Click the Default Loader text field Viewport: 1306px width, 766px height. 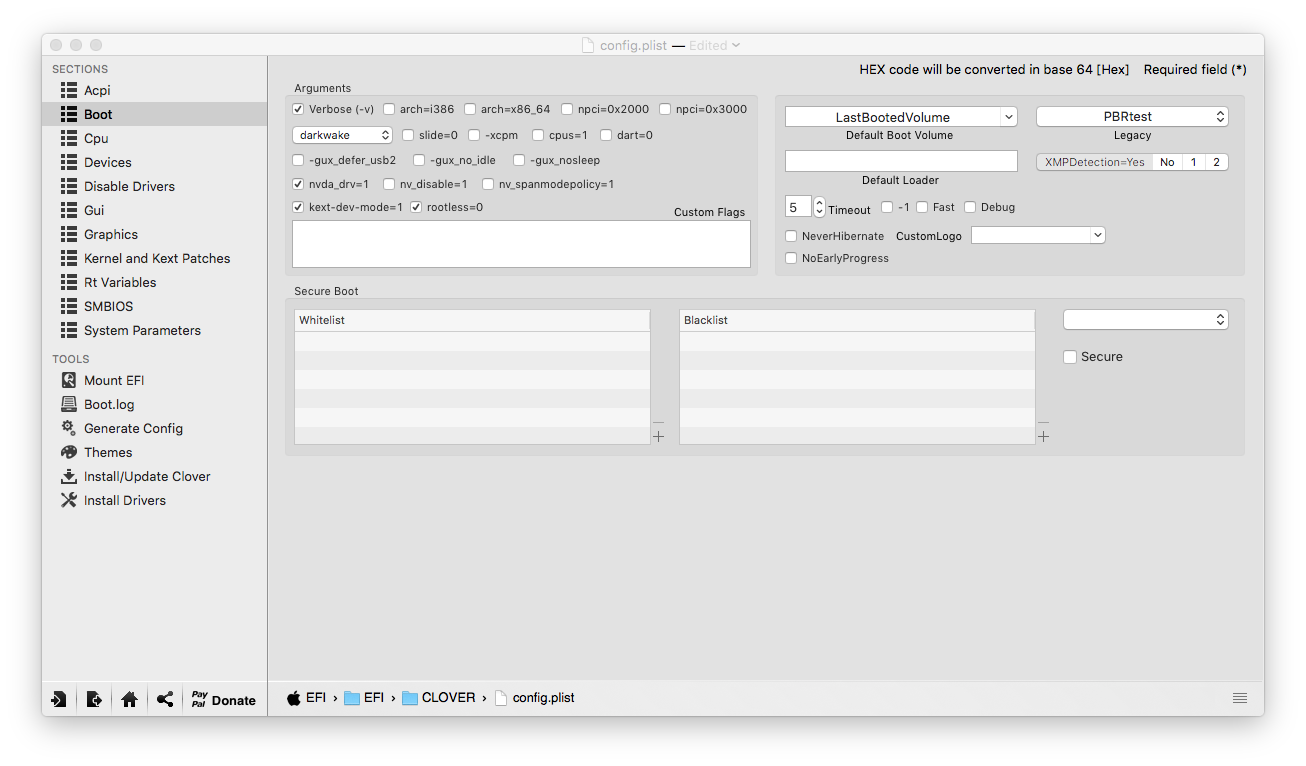901,161
